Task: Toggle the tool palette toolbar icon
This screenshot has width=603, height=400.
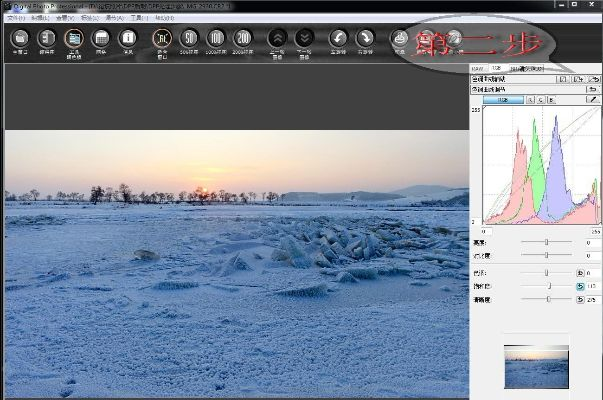Action: tap(73, 39)
